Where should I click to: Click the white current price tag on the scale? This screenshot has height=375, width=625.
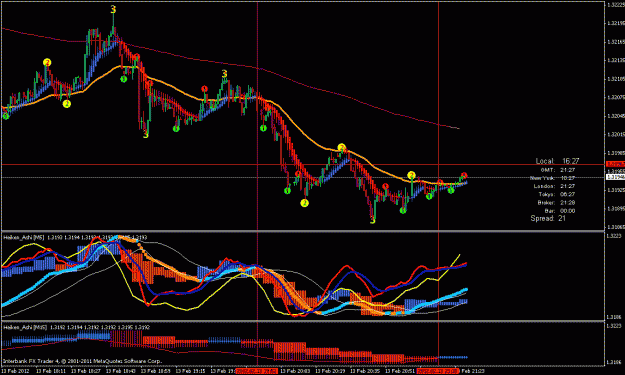(615, 177)
